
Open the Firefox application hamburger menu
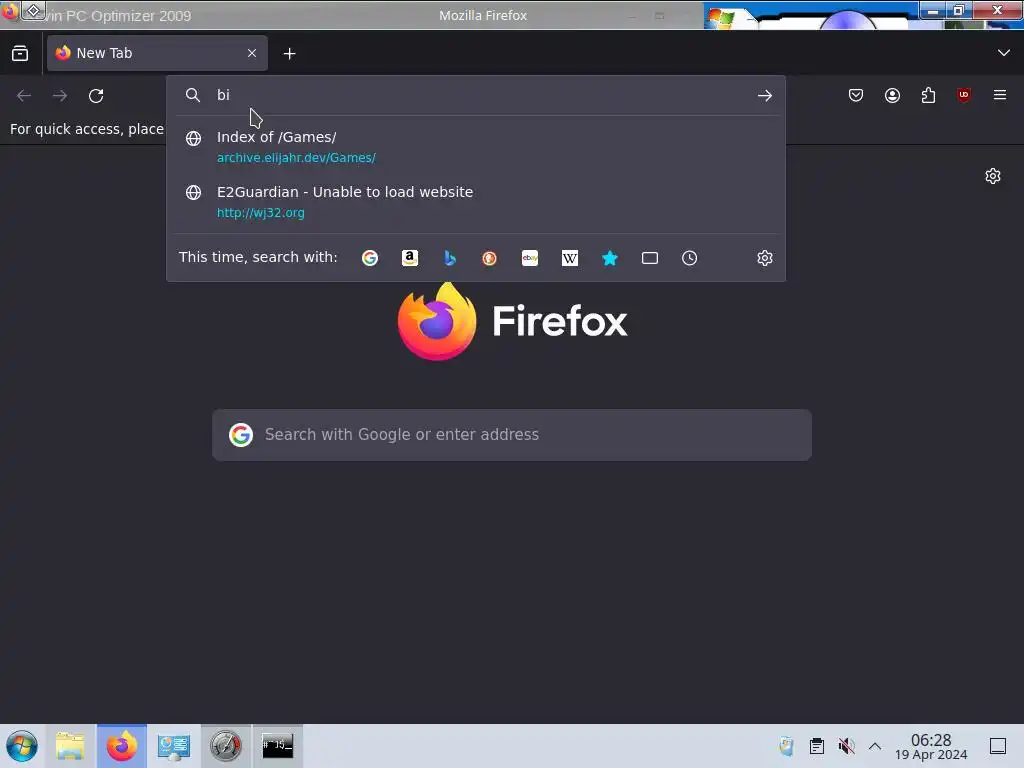coord(1000,95)
